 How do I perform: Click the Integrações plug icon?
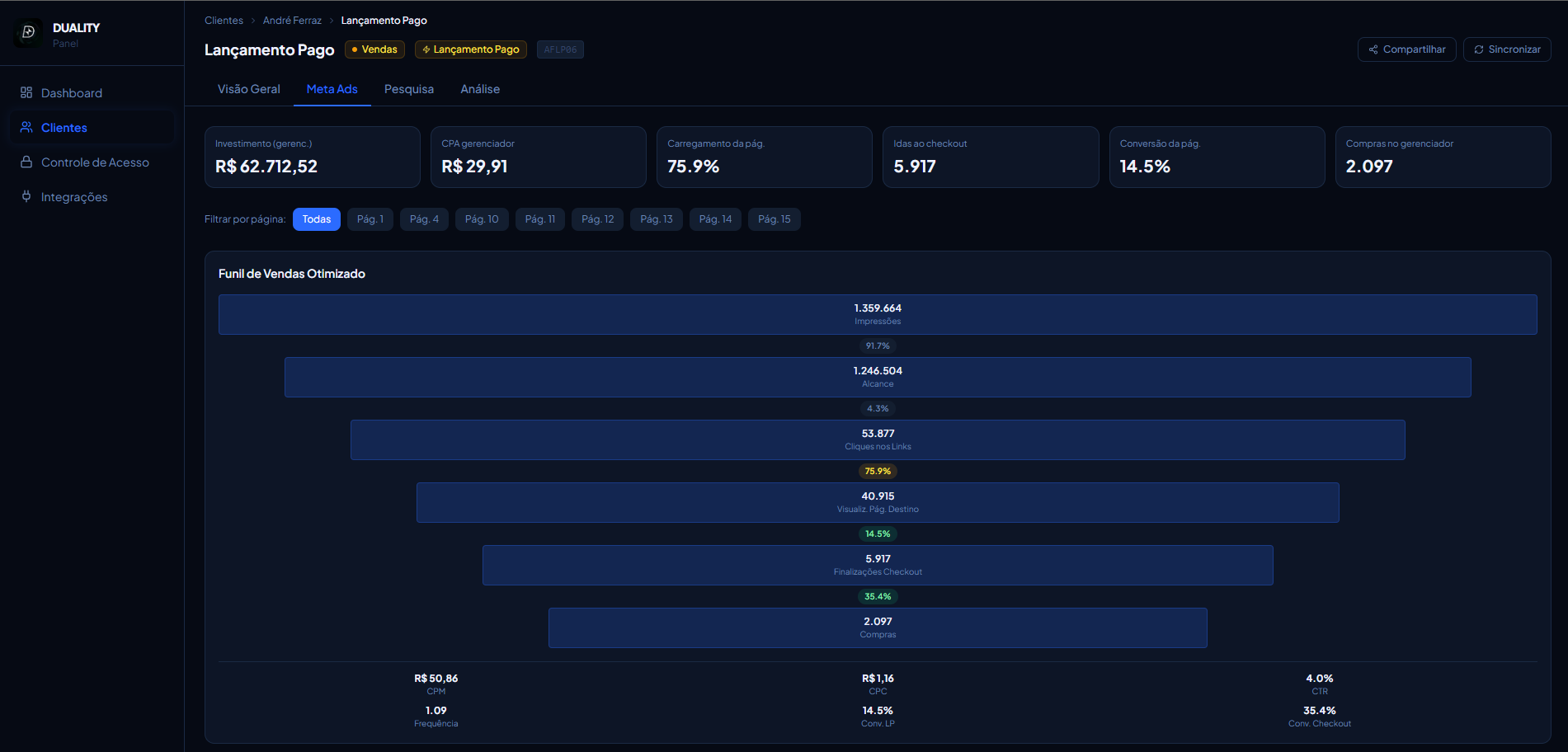tap(26, 196)
